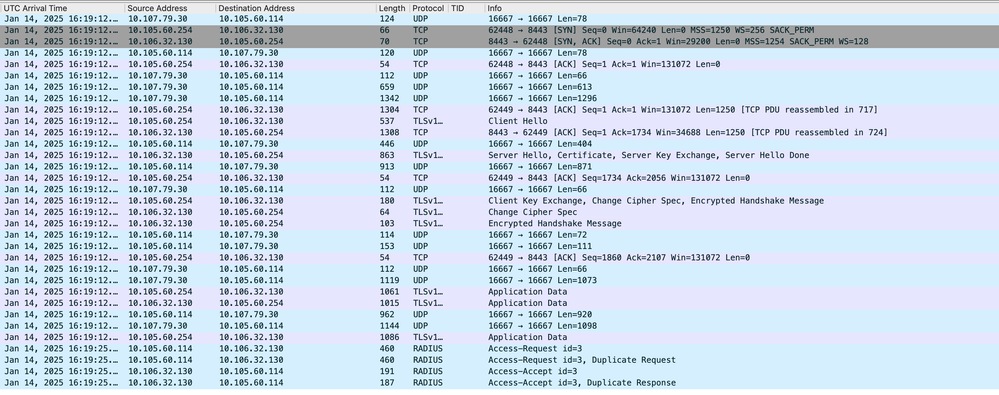The width and height of the screenshot is (999, 395).
Task: Sort by Destination Address column header
Action: pos(296,8)
